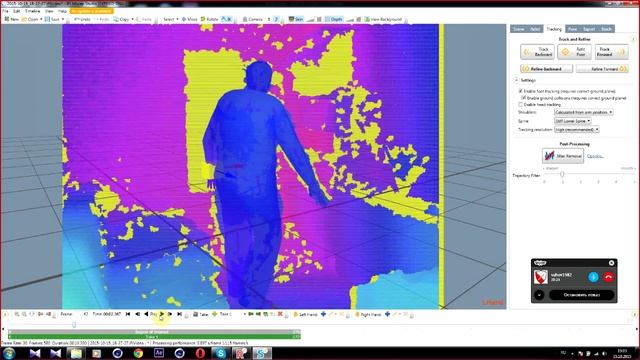The image size is (640, 360).
Task: Toggle the Skin view button
Action: 296,19
